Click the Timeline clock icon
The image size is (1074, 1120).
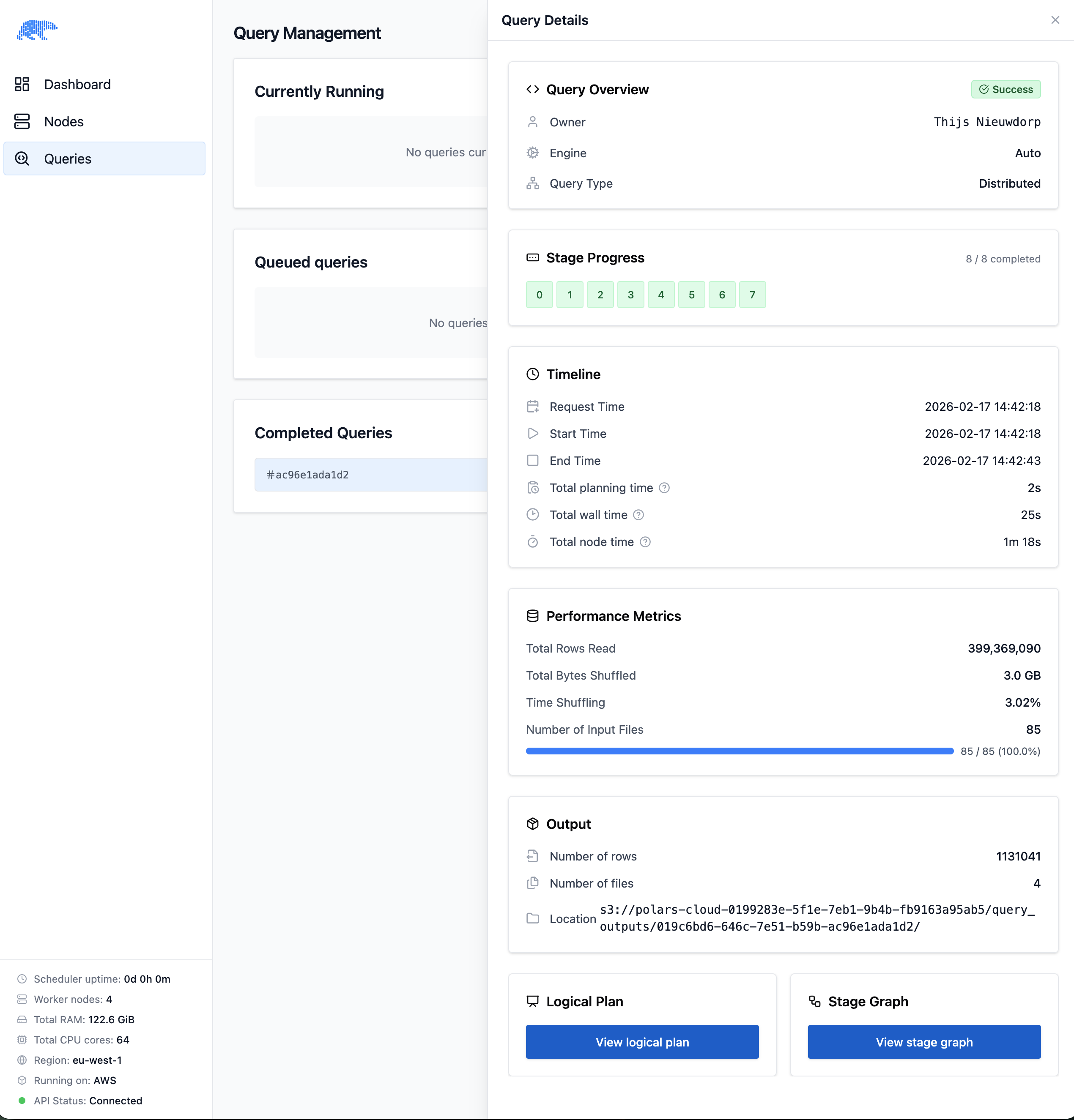coord(532,374)
